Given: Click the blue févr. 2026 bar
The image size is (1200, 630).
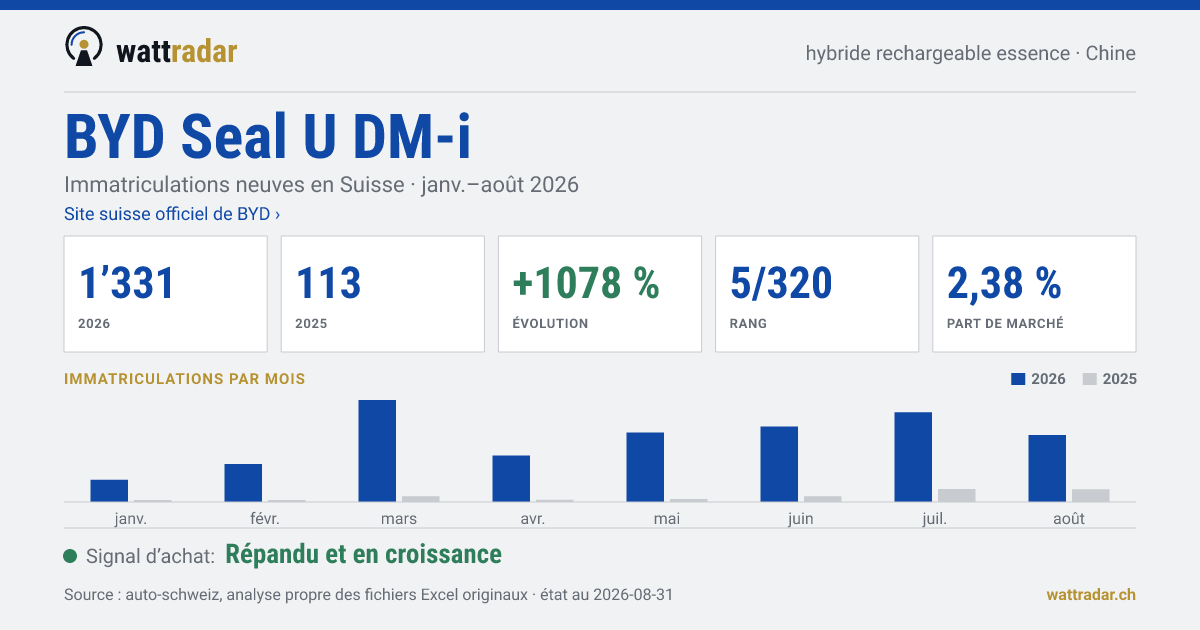Looking at the screenshot, I should coord(243,483).
